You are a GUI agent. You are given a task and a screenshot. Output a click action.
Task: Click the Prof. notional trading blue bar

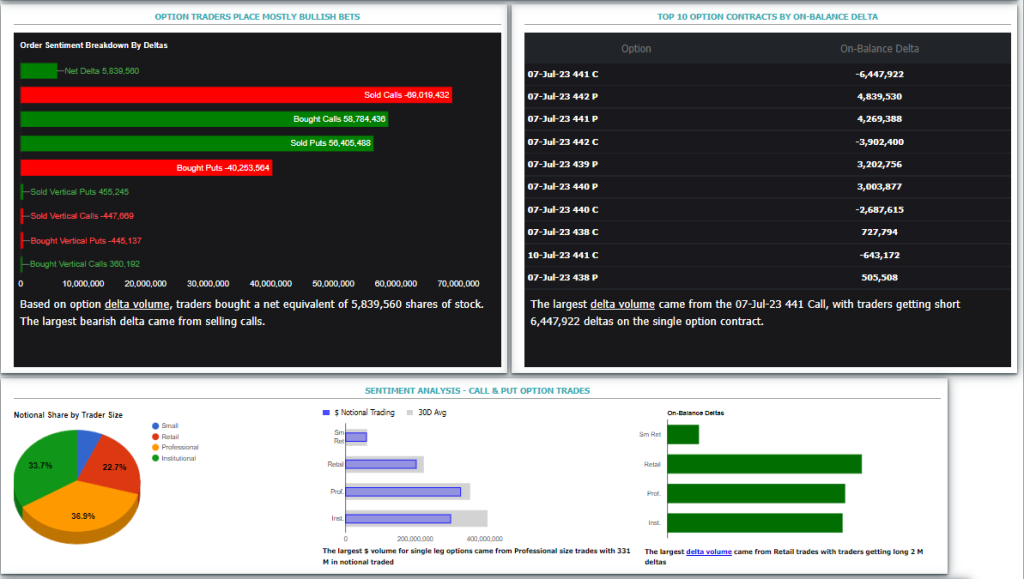(x=403, y=492)
